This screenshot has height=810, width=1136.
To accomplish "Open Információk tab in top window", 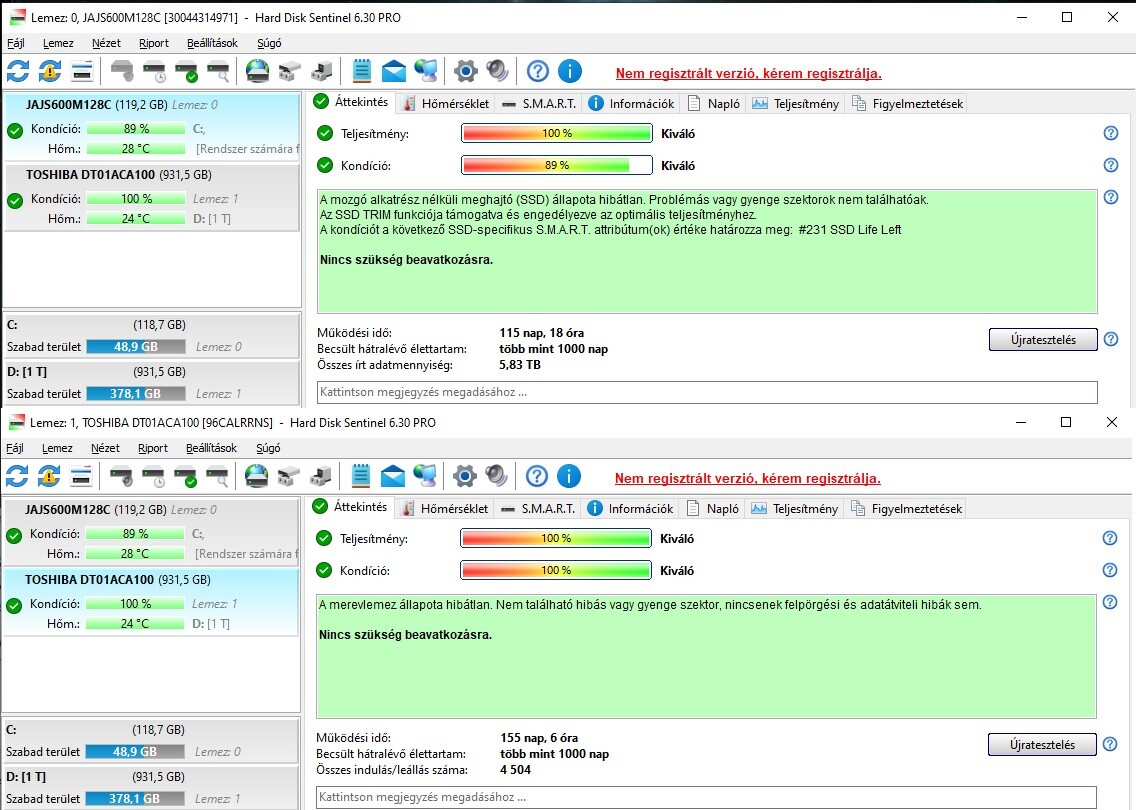I will tap(631, 104).
